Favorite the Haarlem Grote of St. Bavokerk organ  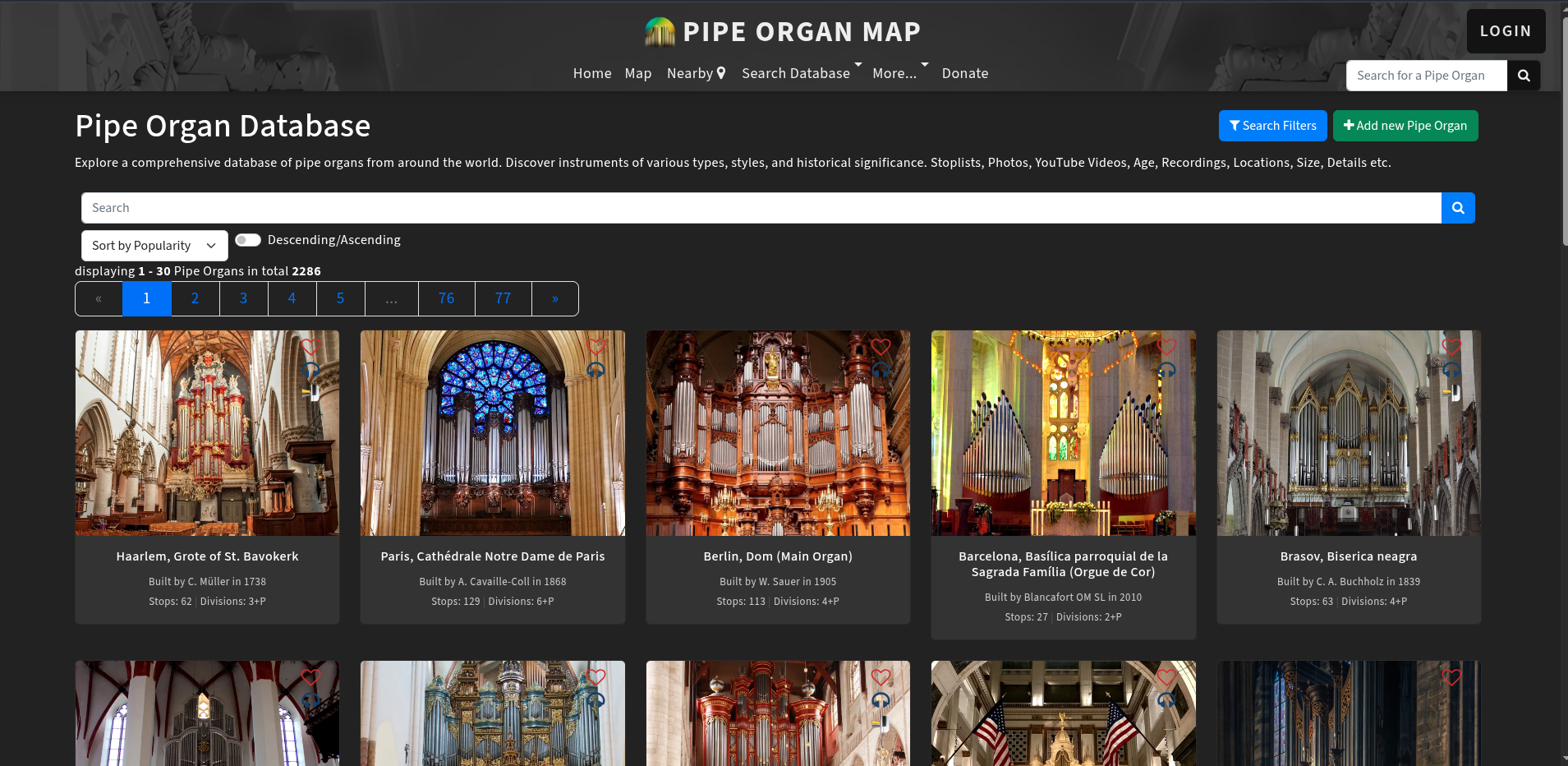(310, 347)
